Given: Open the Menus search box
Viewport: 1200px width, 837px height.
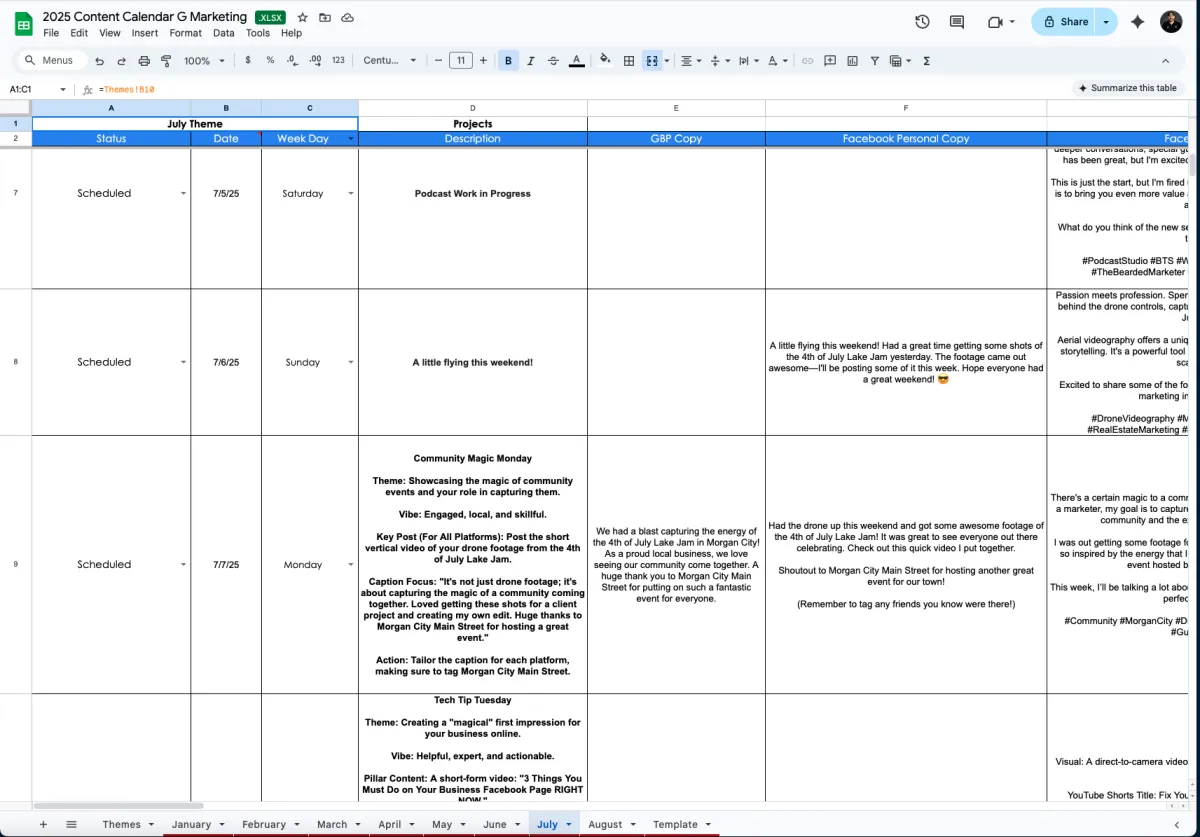Looking at the screenshot, I should pos(52,61).
